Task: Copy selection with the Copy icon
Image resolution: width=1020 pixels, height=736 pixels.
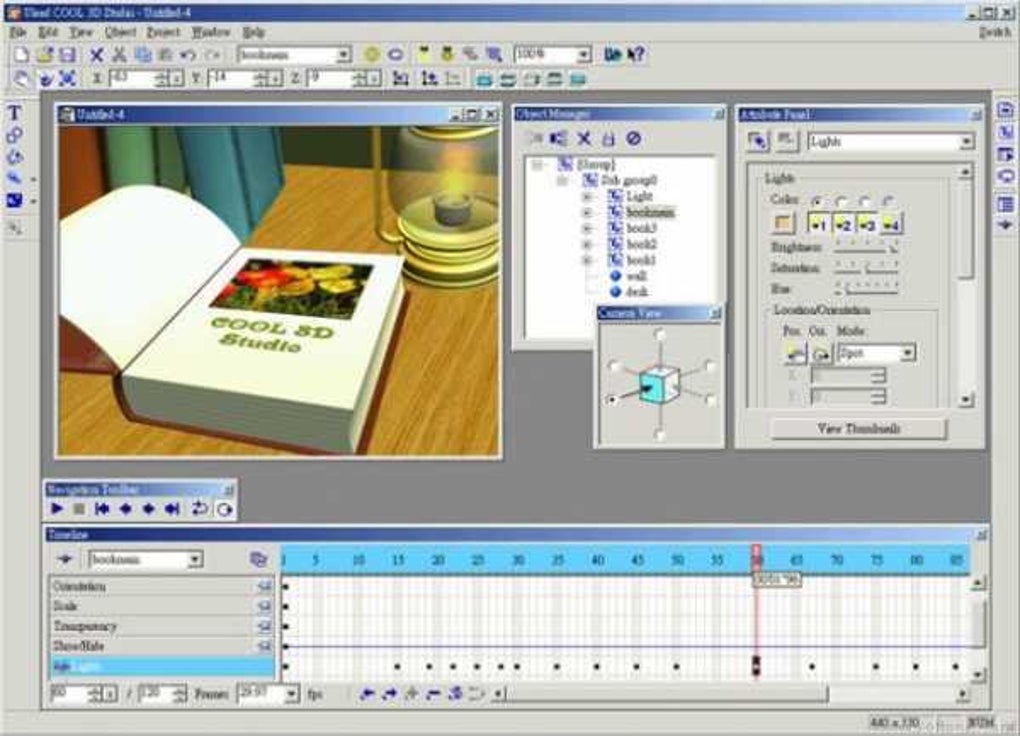Action: click(142, 55)
